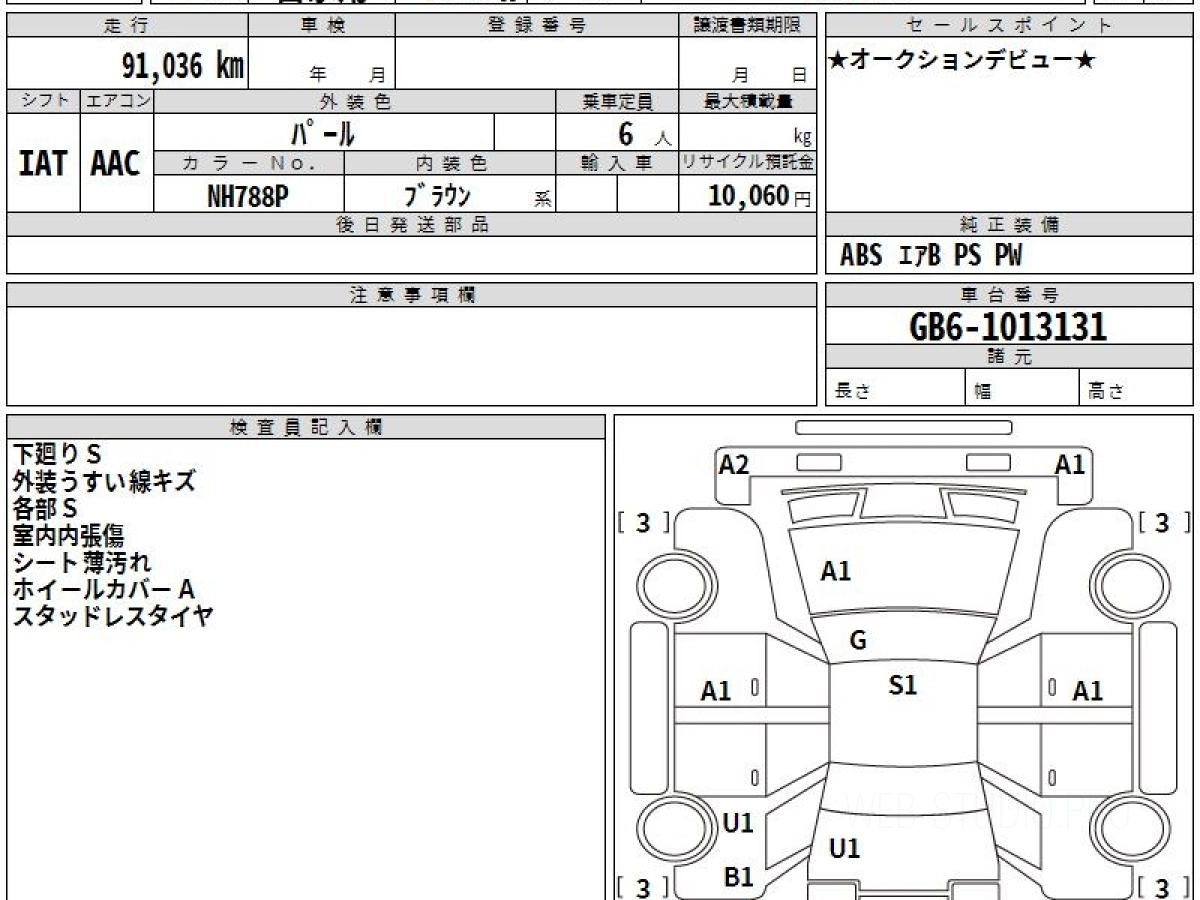The width and height of the screenshot is (1200, 900).
Task: Click the A2 damage mark on the bumper
Action: [x=734, y=464]
